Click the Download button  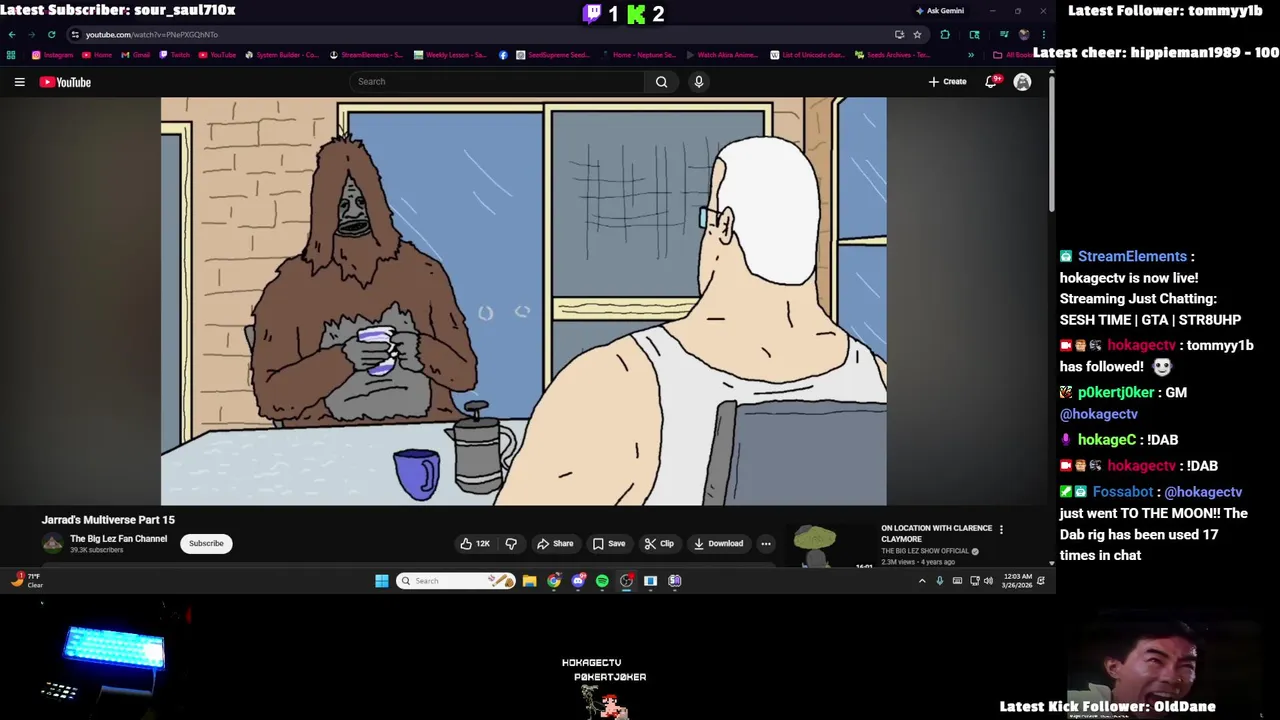[718, 544]
